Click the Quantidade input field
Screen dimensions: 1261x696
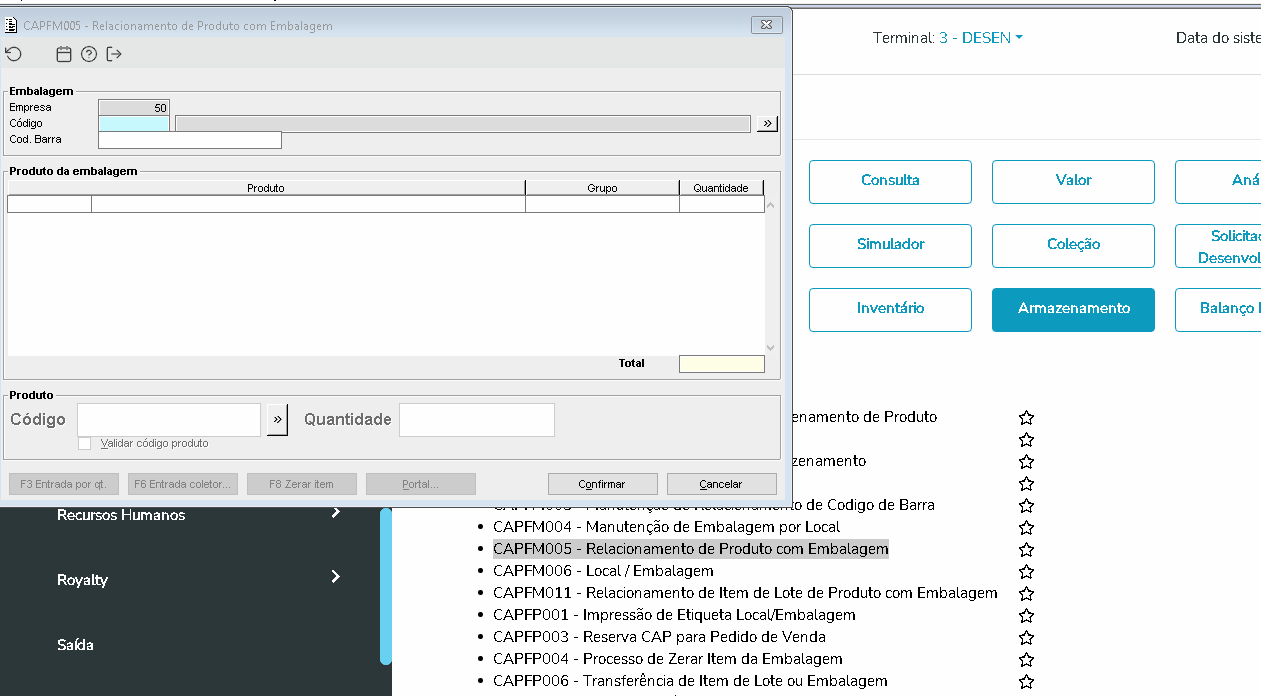coord(477,420)
